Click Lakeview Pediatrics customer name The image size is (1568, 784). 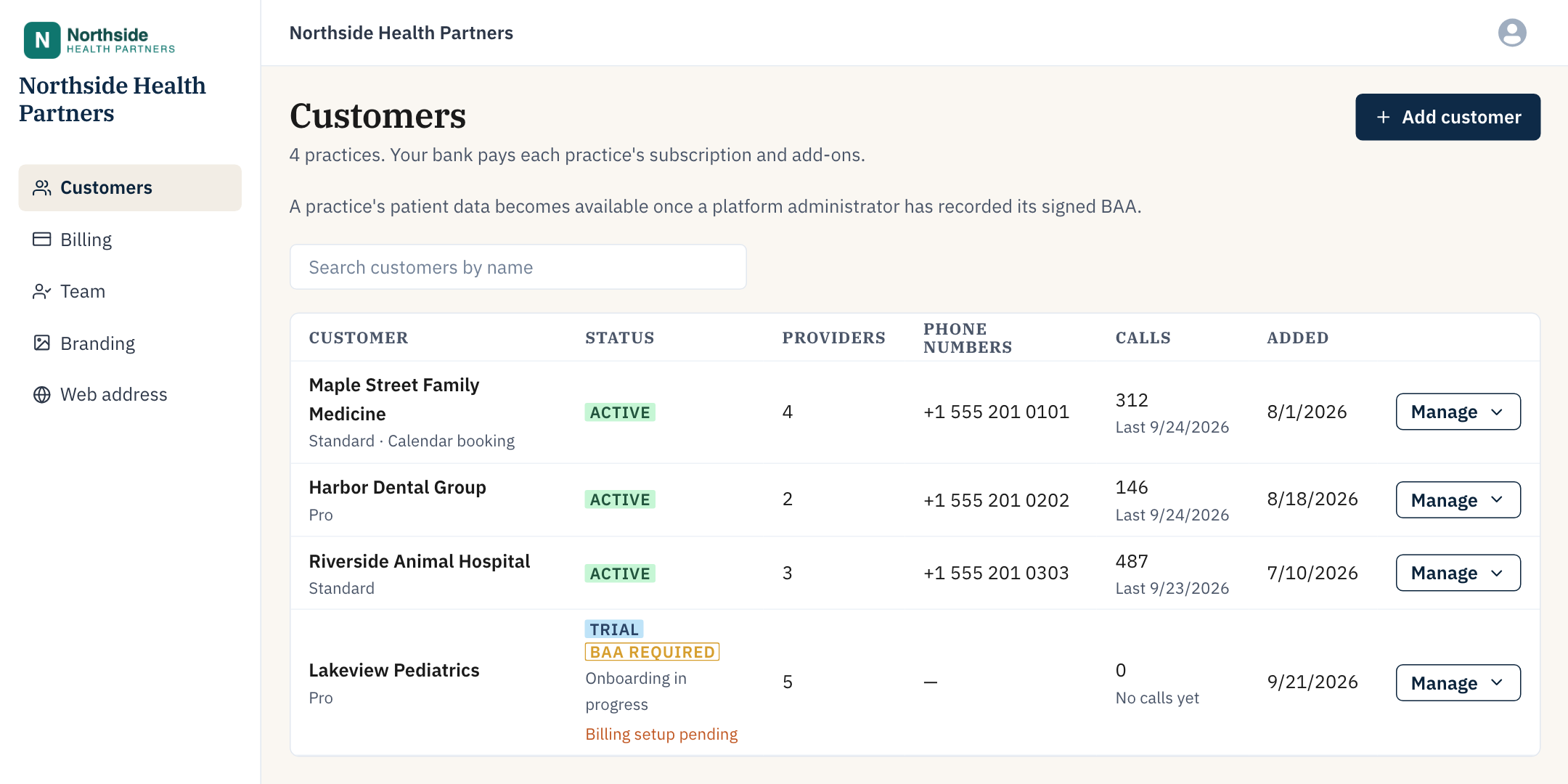(394, 671)
